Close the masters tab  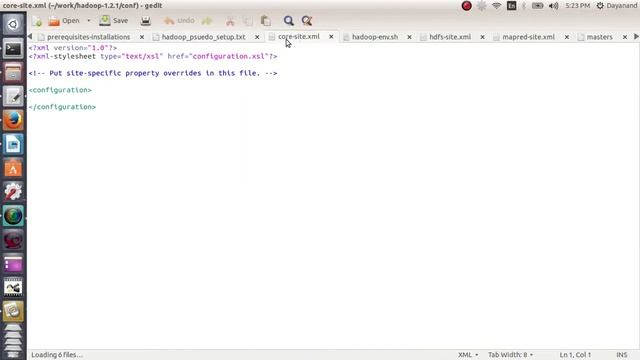(x=625, y=37)
